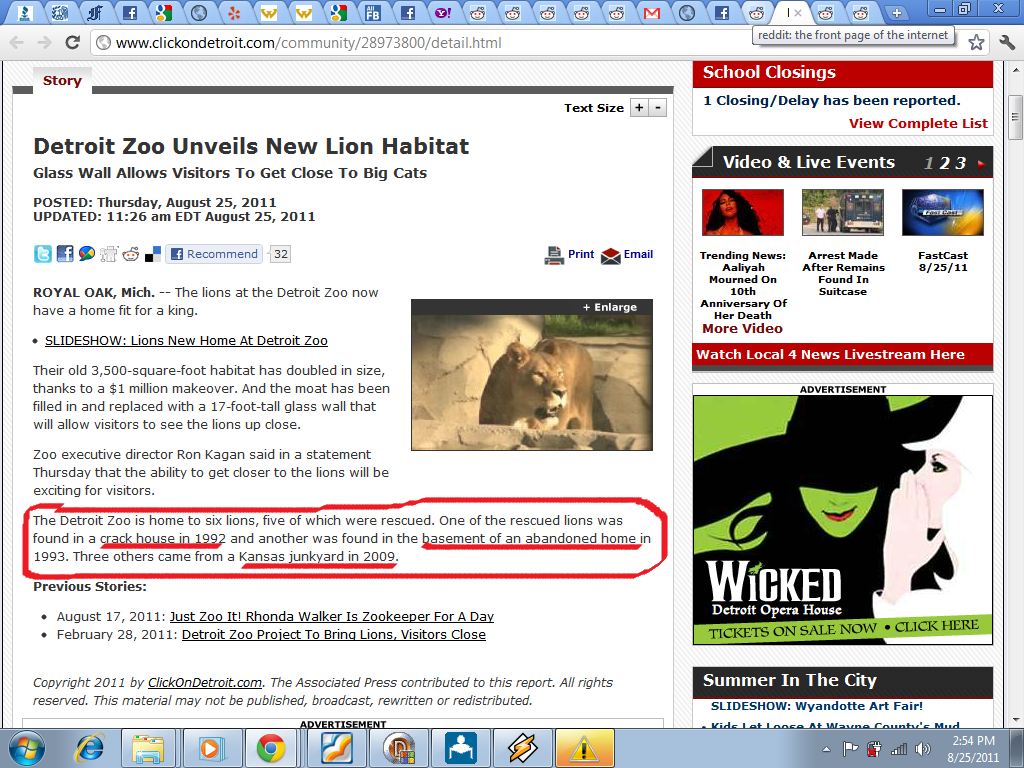Show hidden system tray icons
1024x768 pixels.
click(826, 749)
